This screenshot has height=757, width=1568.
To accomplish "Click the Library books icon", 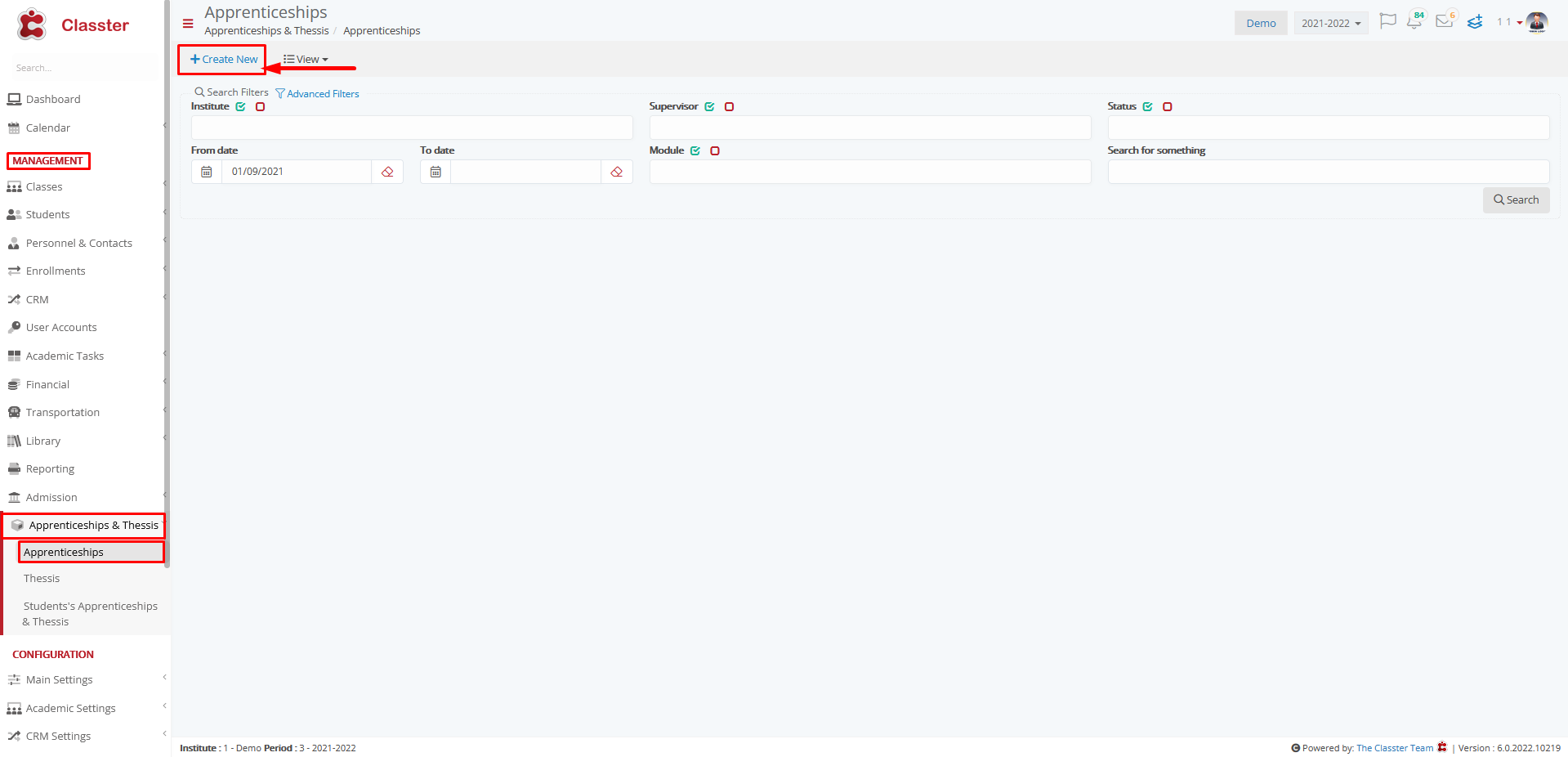I will (x=14, y=441).
